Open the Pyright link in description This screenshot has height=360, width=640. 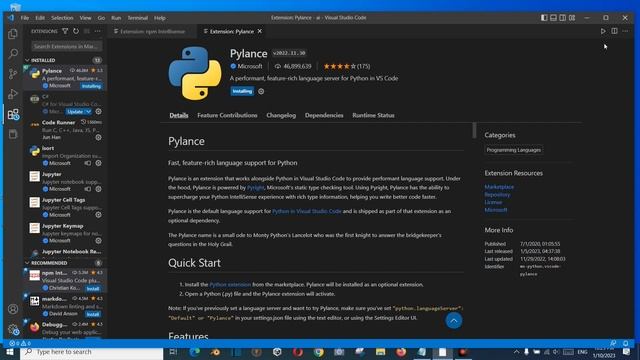256,188
